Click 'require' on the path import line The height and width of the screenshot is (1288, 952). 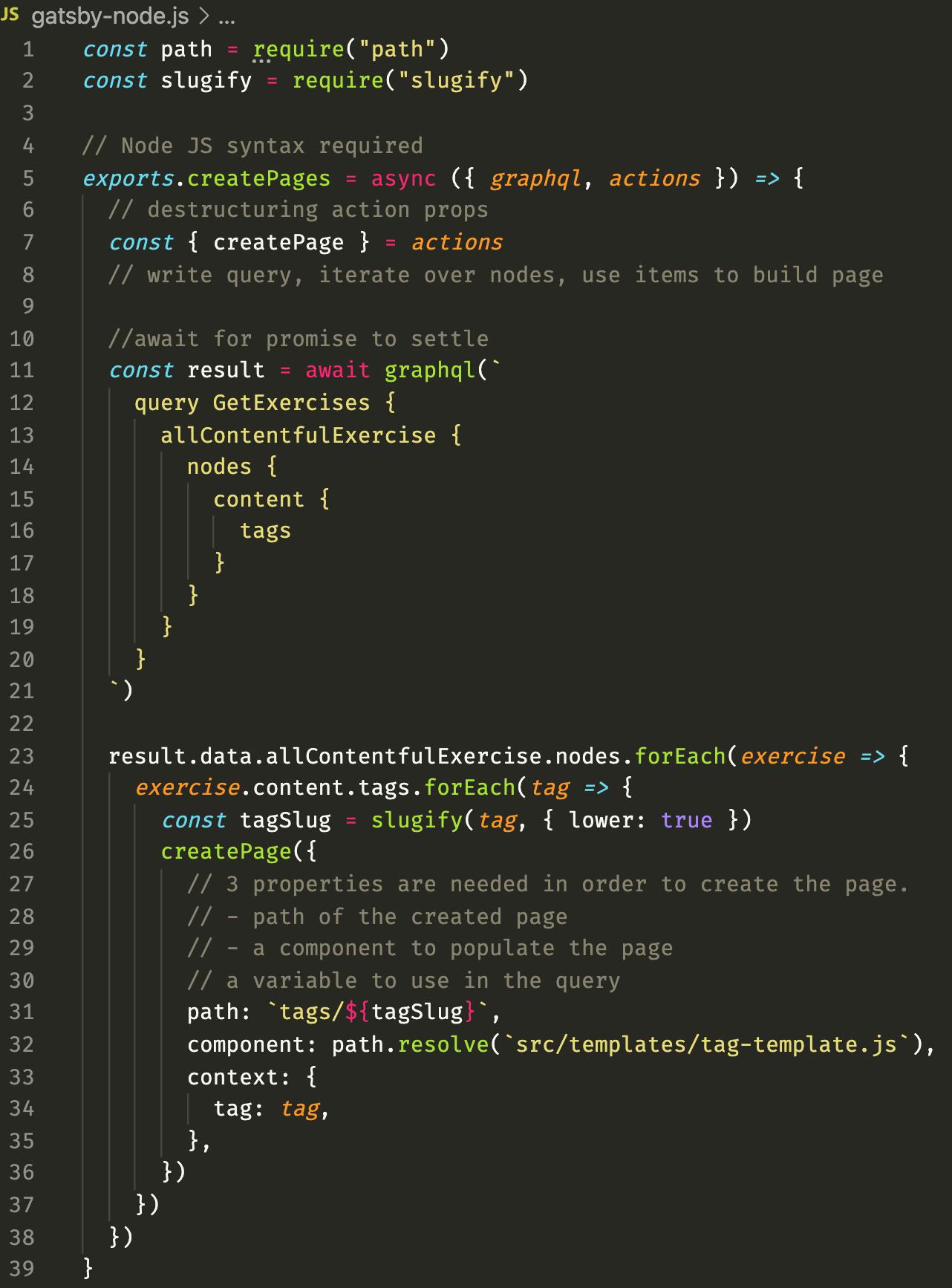pyautogui.click(x=299, y=49)
